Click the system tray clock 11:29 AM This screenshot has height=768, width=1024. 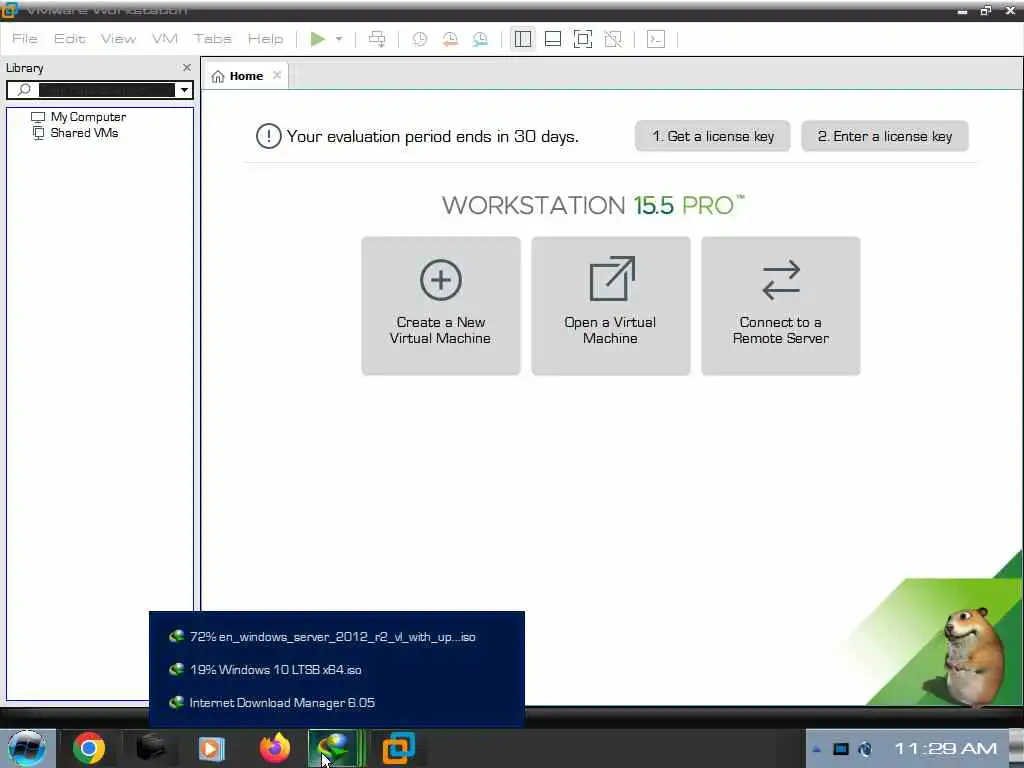pos(946,748)
